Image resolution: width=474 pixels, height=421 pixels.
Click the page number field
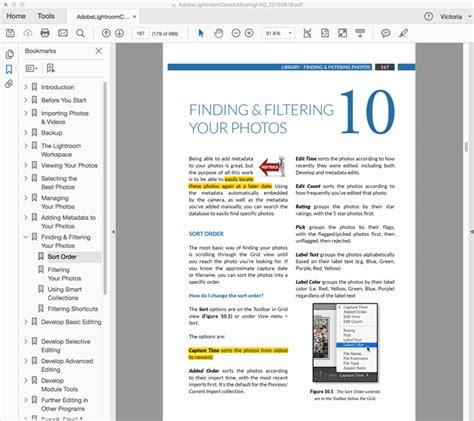[x=140, y=33]
